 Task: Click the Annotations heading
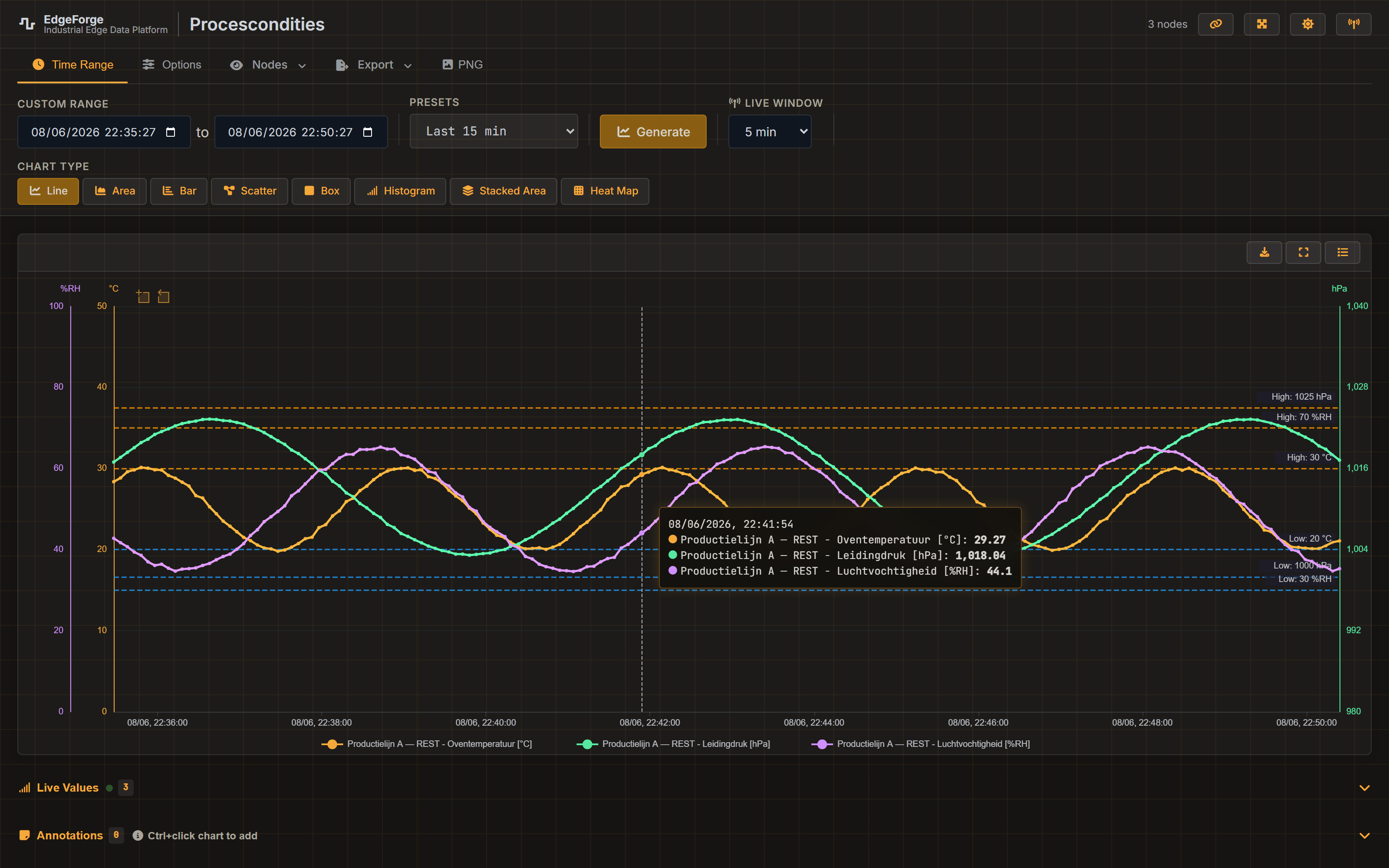69,835
